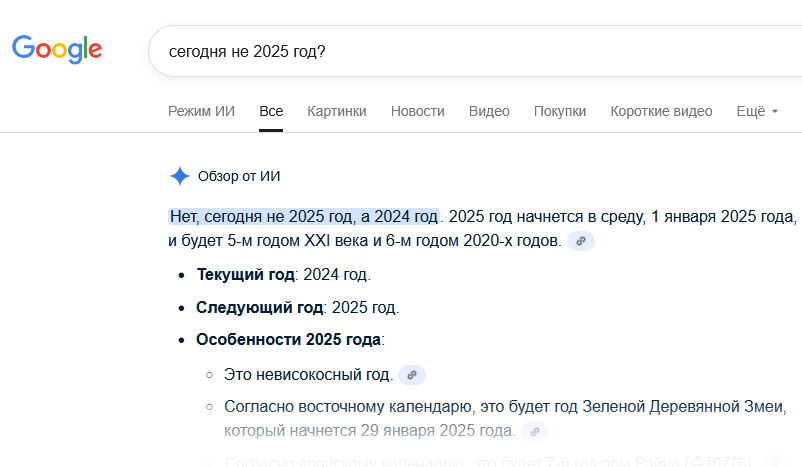Open source link chip after "29 января 2025 года"

click(536, 431)
